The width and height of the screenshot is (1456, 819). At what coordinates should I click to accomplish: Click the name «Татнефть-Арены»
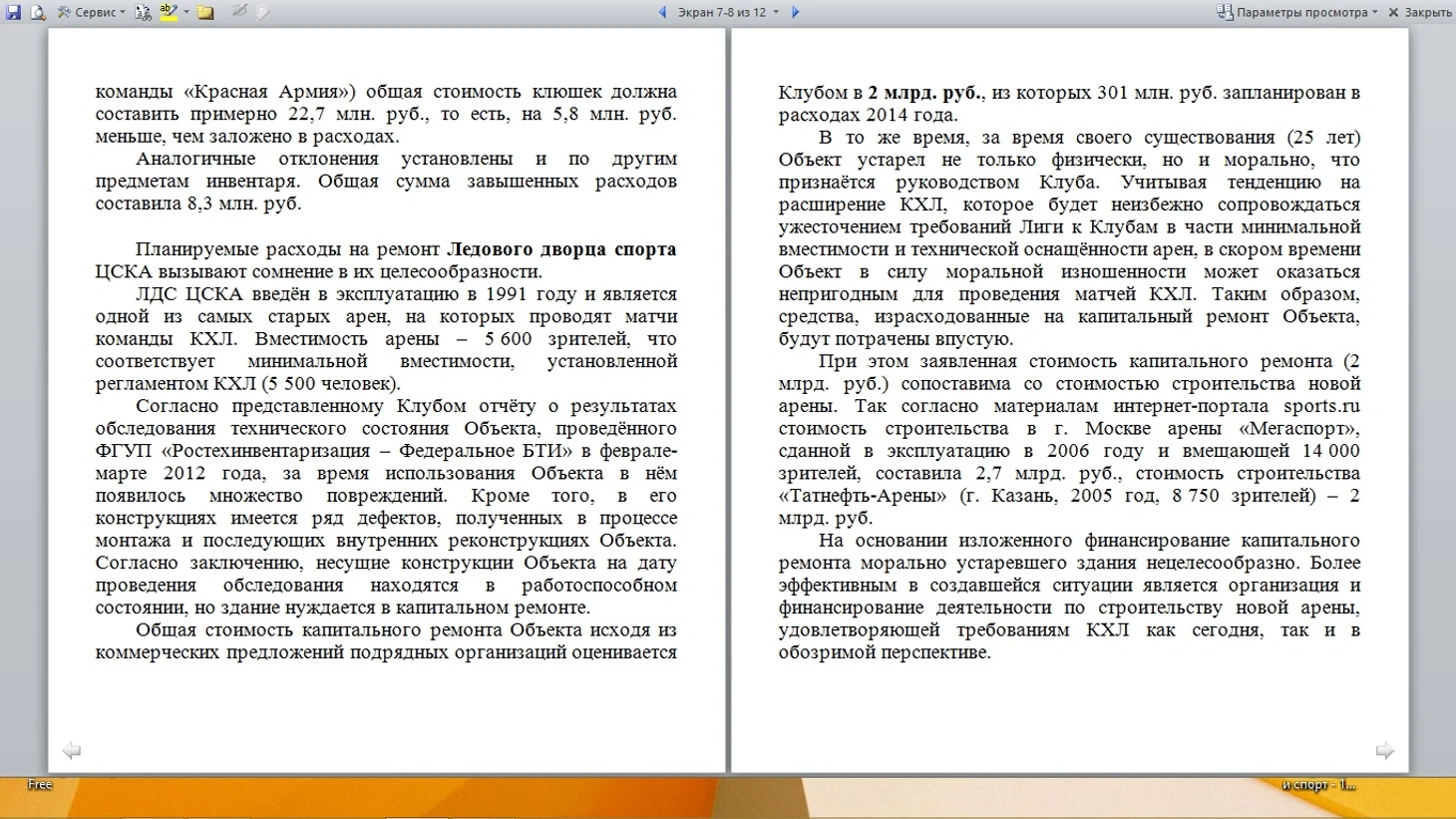tap(864, 496)
